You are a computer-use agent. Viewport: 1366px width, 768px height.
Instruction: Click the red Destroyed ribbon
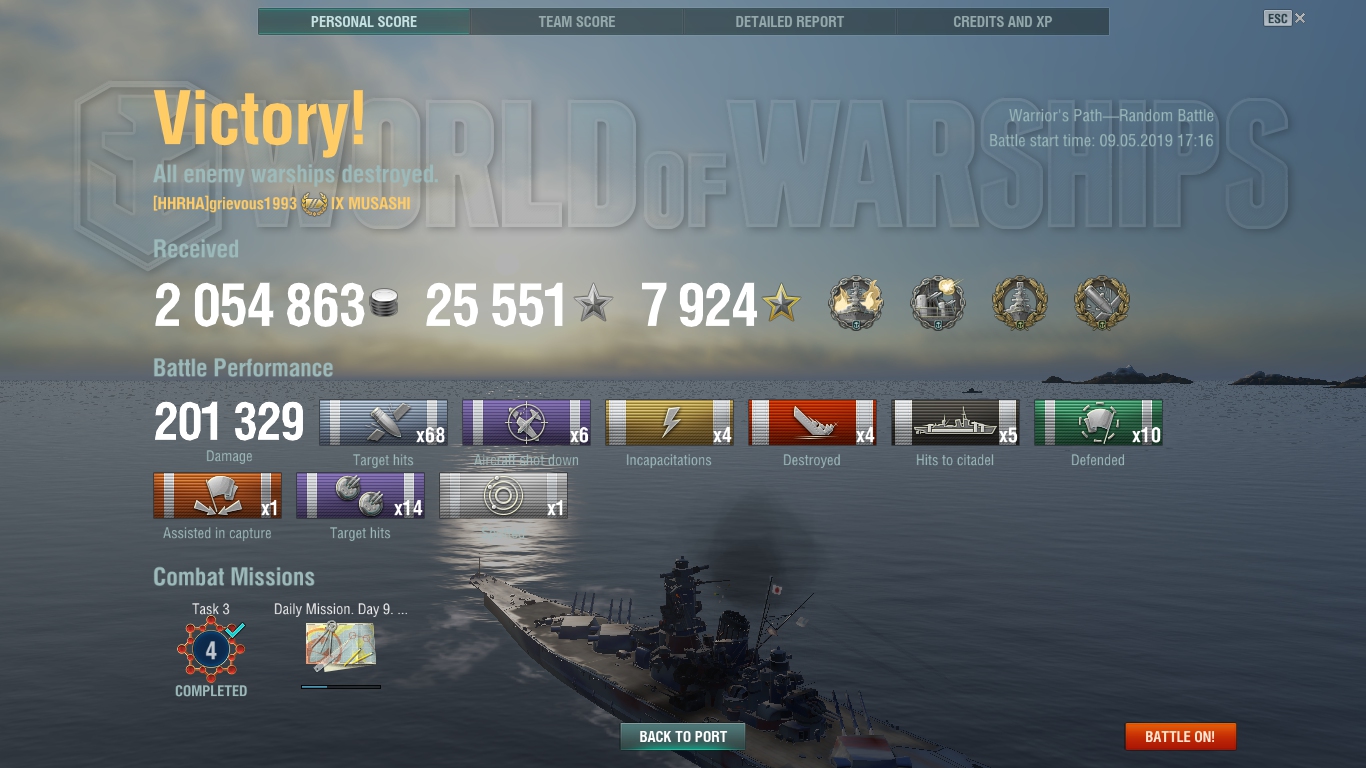(812, 423)
